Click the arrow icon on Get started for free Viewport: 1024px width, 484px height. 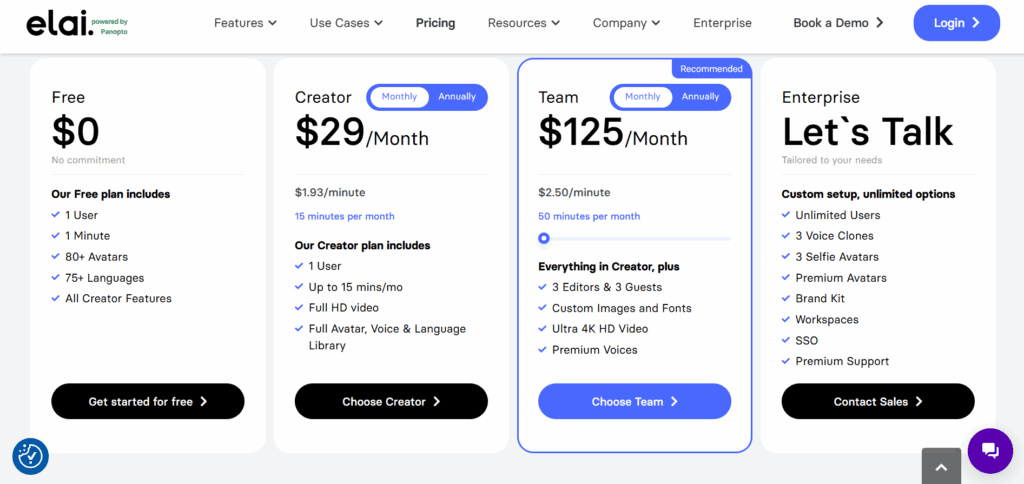[204, 402]
